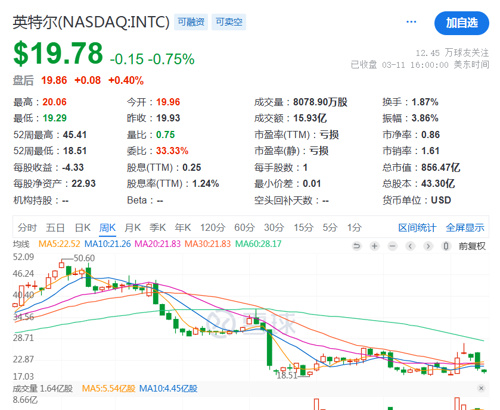Switch to the 15分 chart tab
The height and width of the screenshot is (410, 500).
tap(303, 228)
